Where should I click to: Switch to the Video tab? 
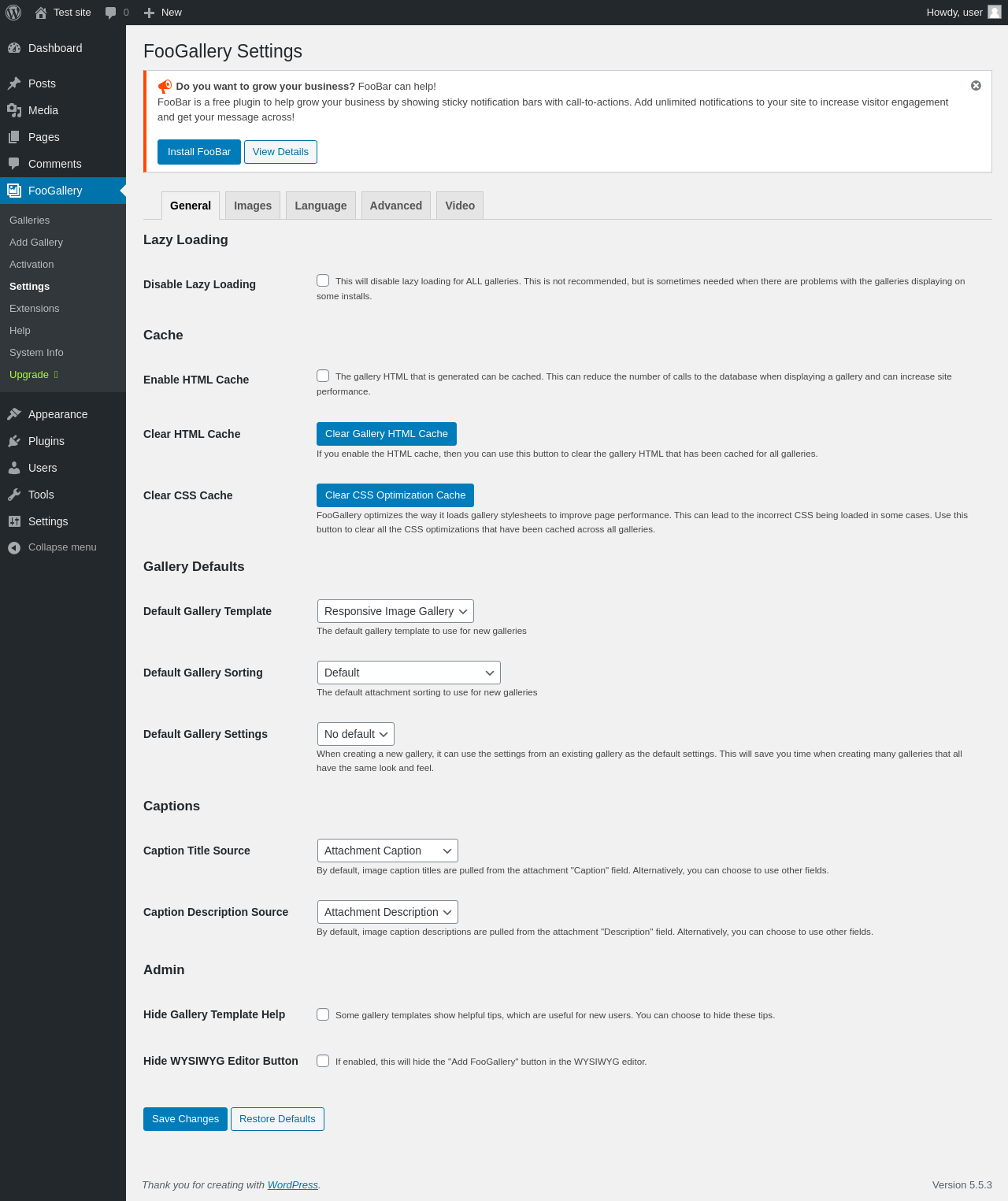point(460,206)
